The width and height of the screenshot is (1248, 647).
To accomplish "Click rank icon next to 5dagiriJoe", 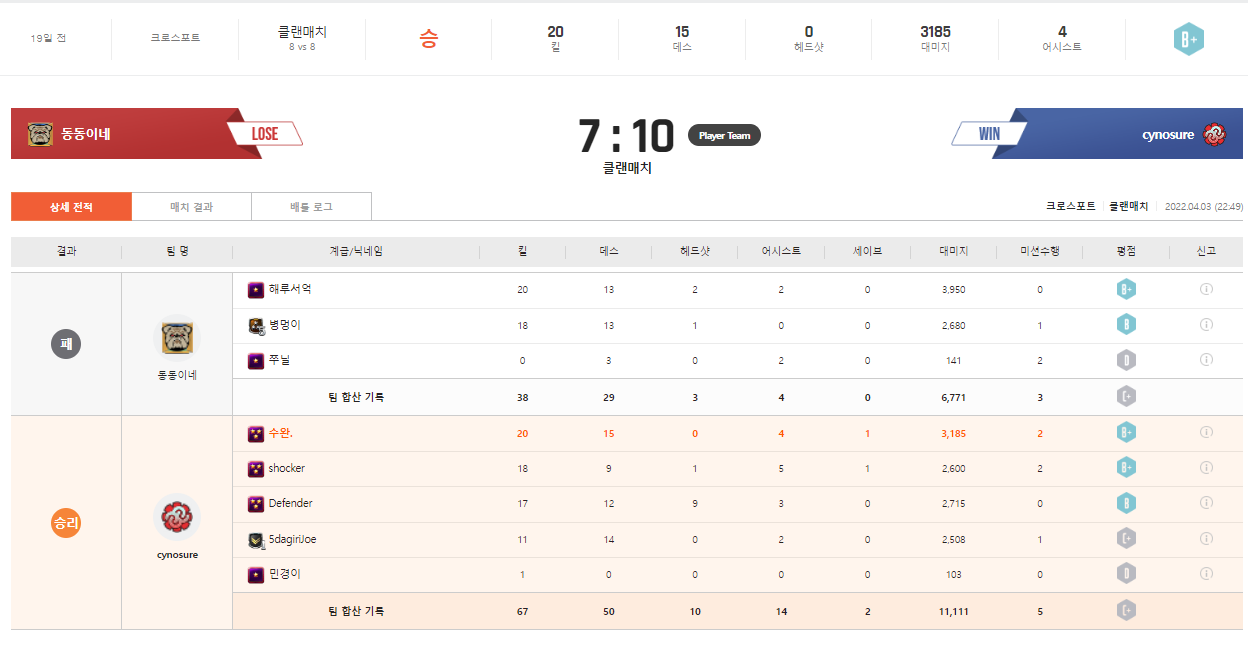I will [x=256, y=540].
